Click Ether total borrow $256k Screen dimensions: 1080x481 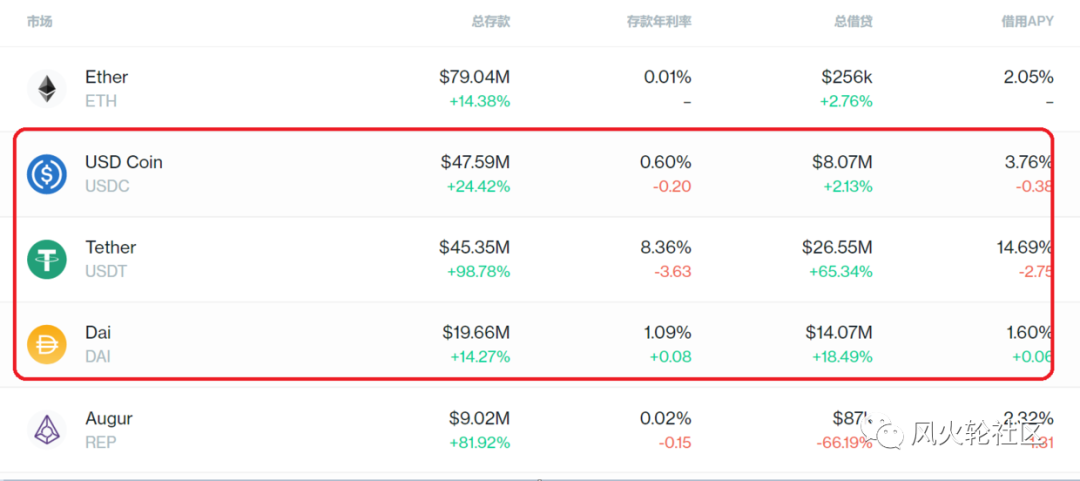pyautogui.click(x=847, y=76)
